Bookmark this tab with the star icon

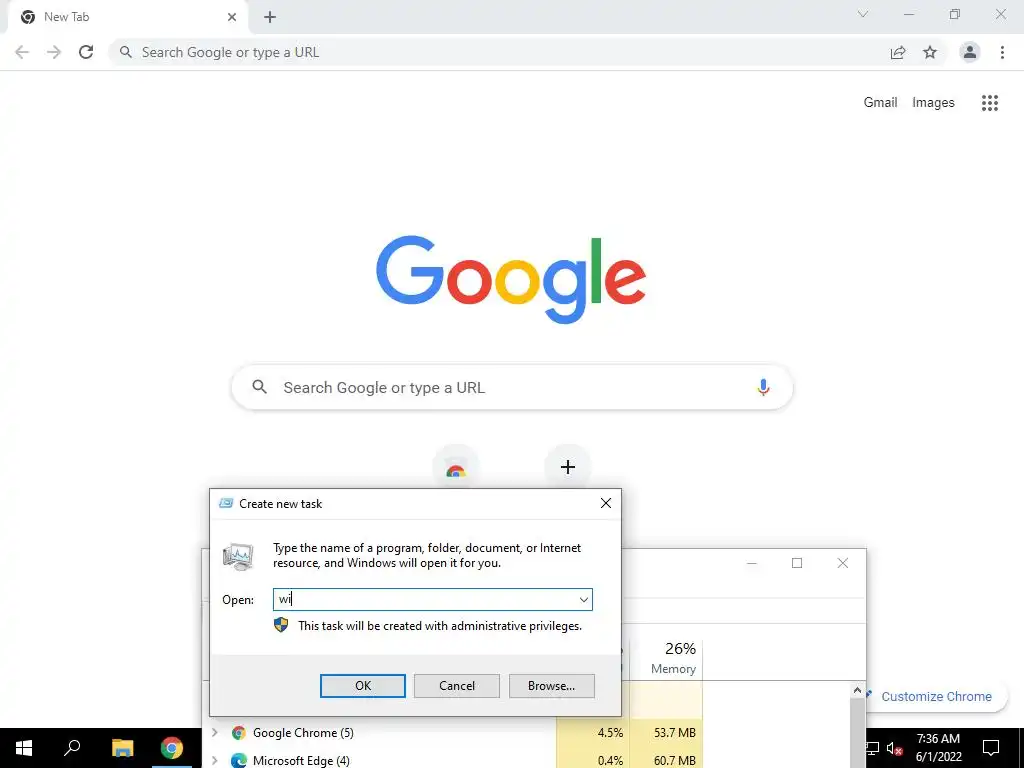[x=930, y=52]
